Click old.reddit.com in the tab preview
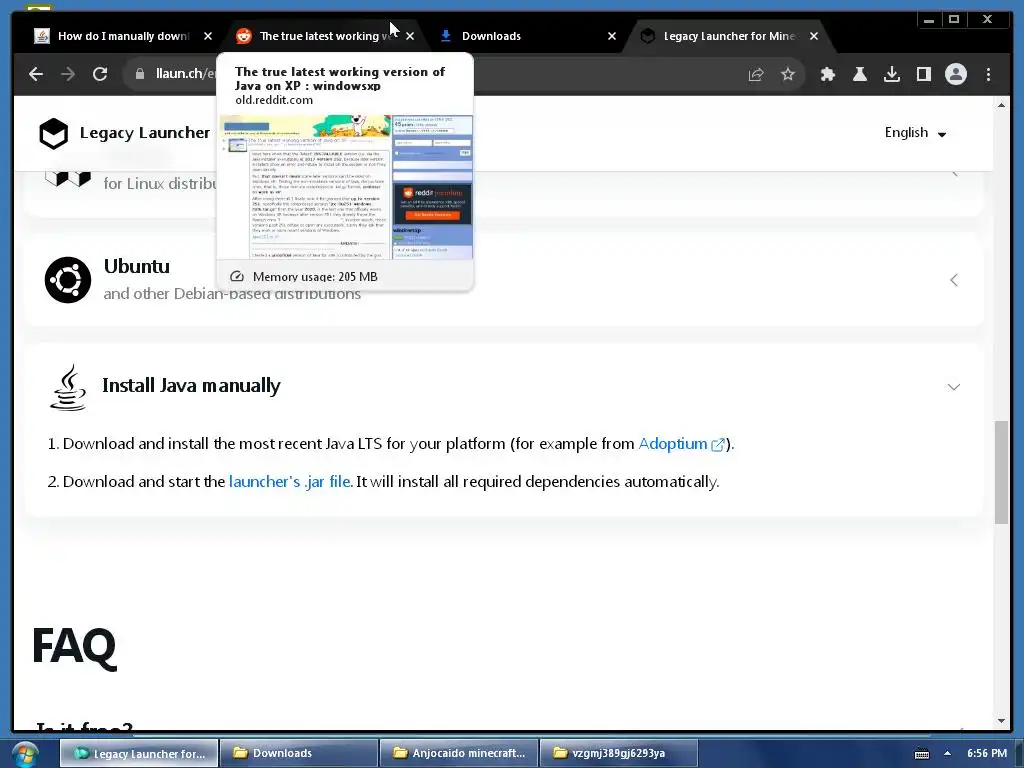1024x768 pixels. [274, 101]
